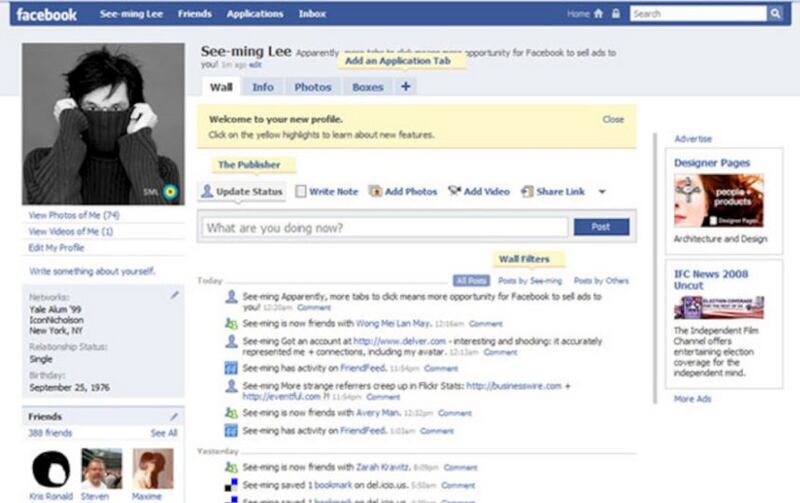This screenshot has width=800, height=503.
Task: Click the Facebook logo
Action: pyautogui.click(x=46, y=14)
